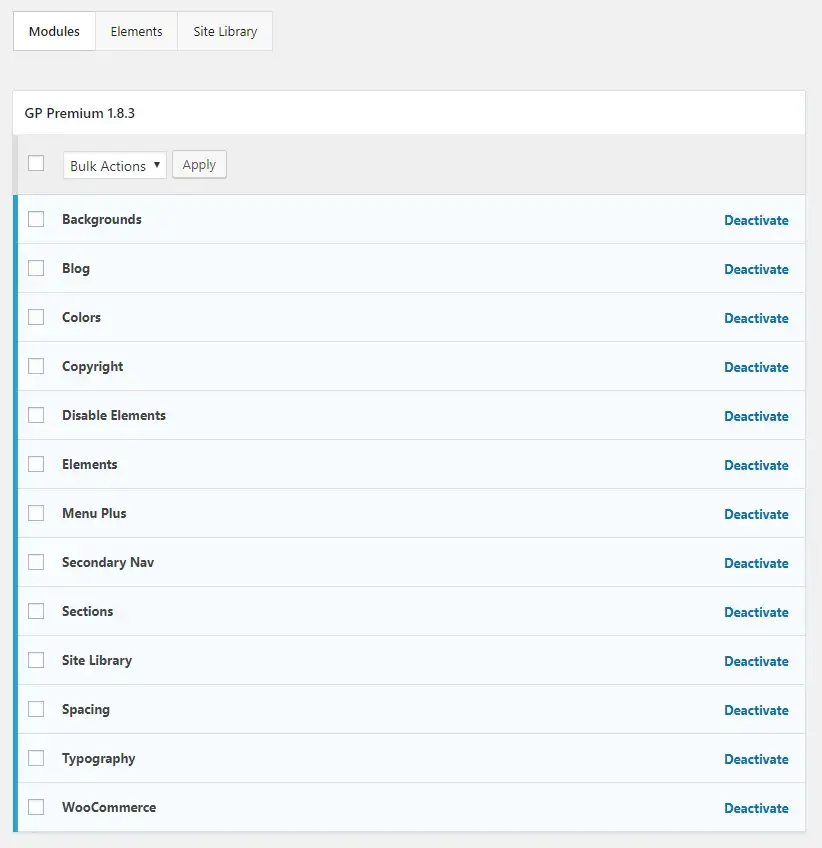This screenshot has width=822, height=848.
Task: Check the Backgrounds module checkbox
Action: (x=36, y=219)
